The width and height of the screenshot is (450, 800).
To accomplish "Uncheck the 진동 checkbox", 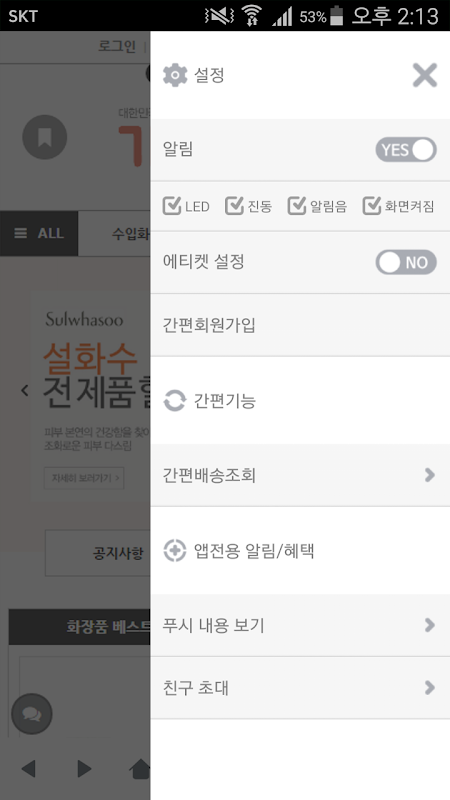I will (x=234, y=206).
